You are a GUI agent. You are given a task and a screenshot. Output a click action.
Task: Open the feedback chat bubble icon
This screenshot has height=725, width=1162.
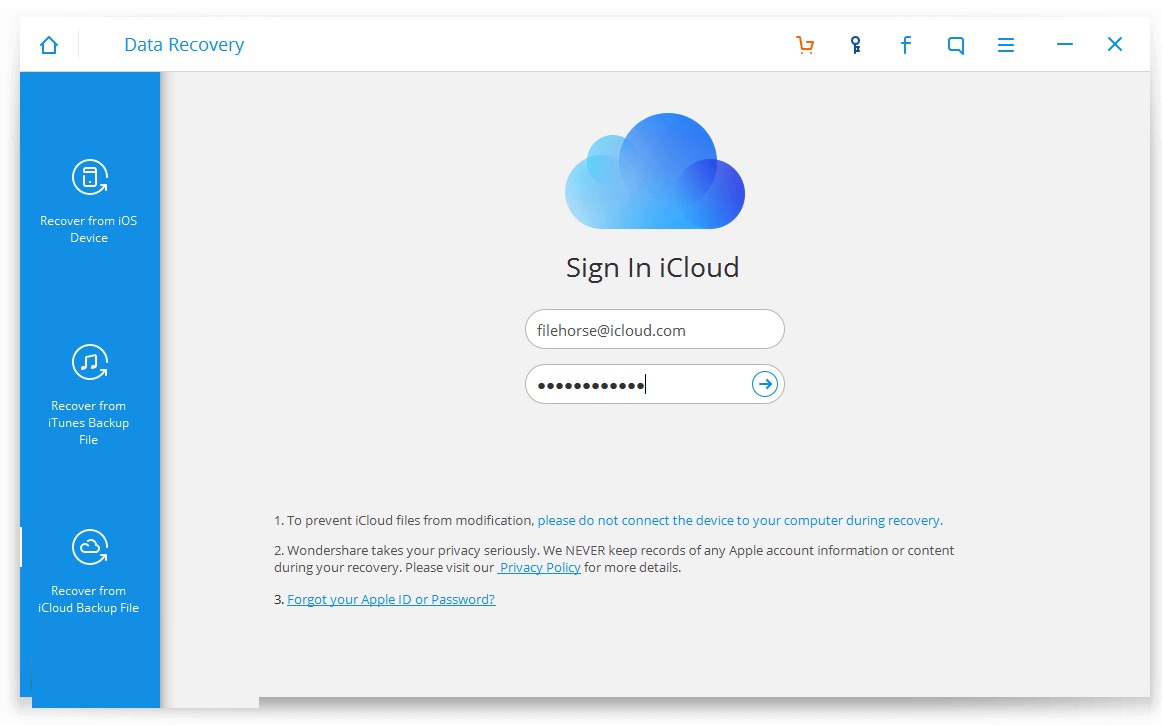click(x=956, y=45)
